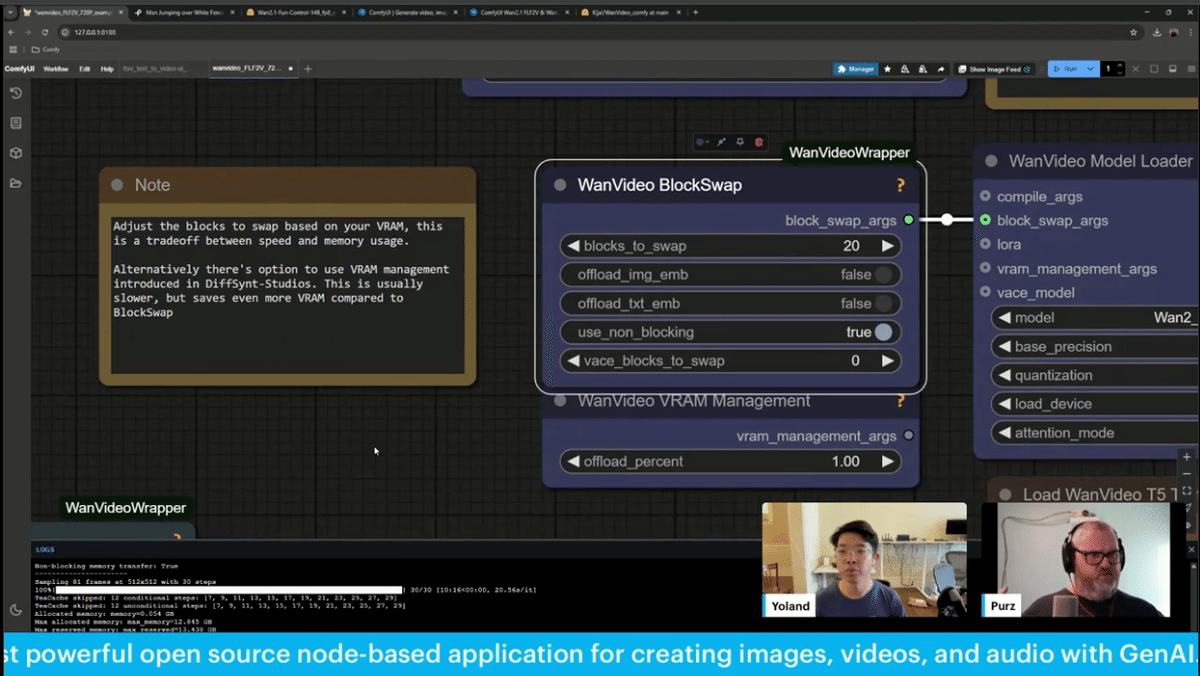Click block_swap_args input on Model Loader
1200x676 pixels.
(986, 220)
